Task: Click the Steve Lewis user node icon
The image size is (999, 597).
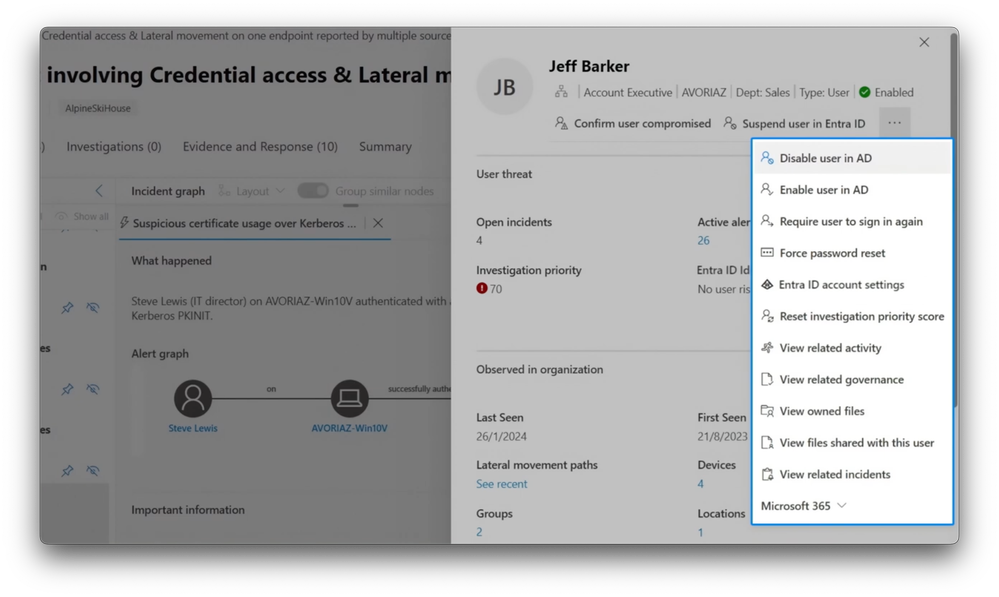Action: 192,398
